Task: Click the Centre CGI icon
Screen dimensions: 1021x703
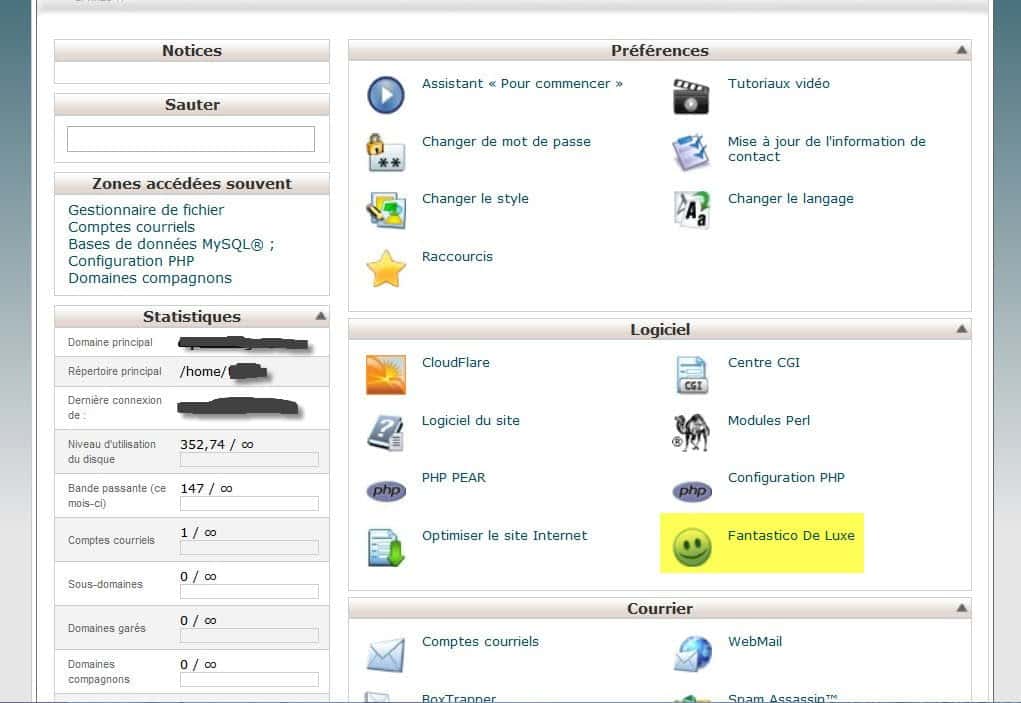Action: pos(691,374)
